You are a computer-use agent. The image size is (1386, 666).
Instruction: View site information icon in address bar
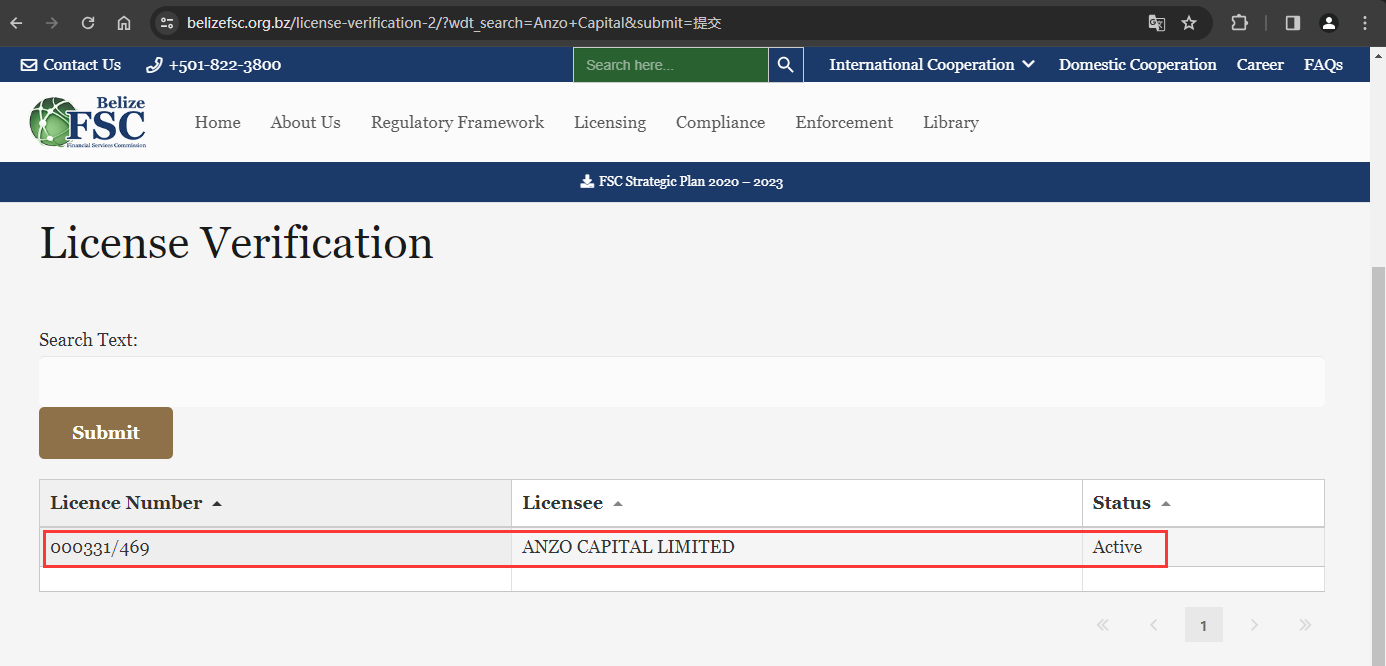[167, 22]
